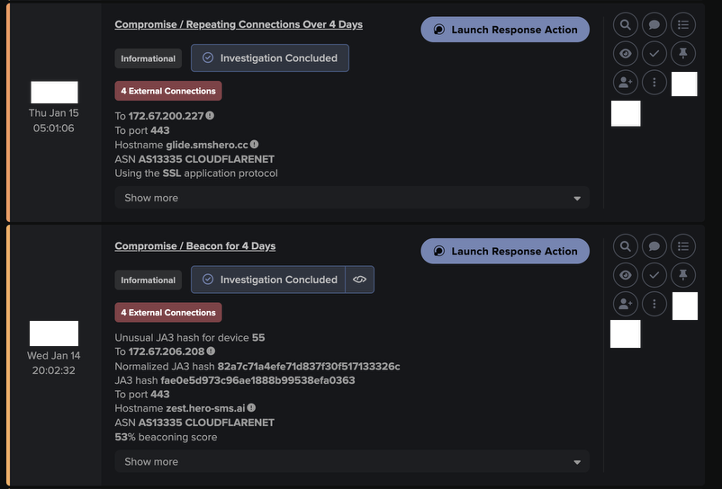Open search icon for Beacon for 4 Days alert
This screenshot has height=489, width=722.
pos(625,246)
